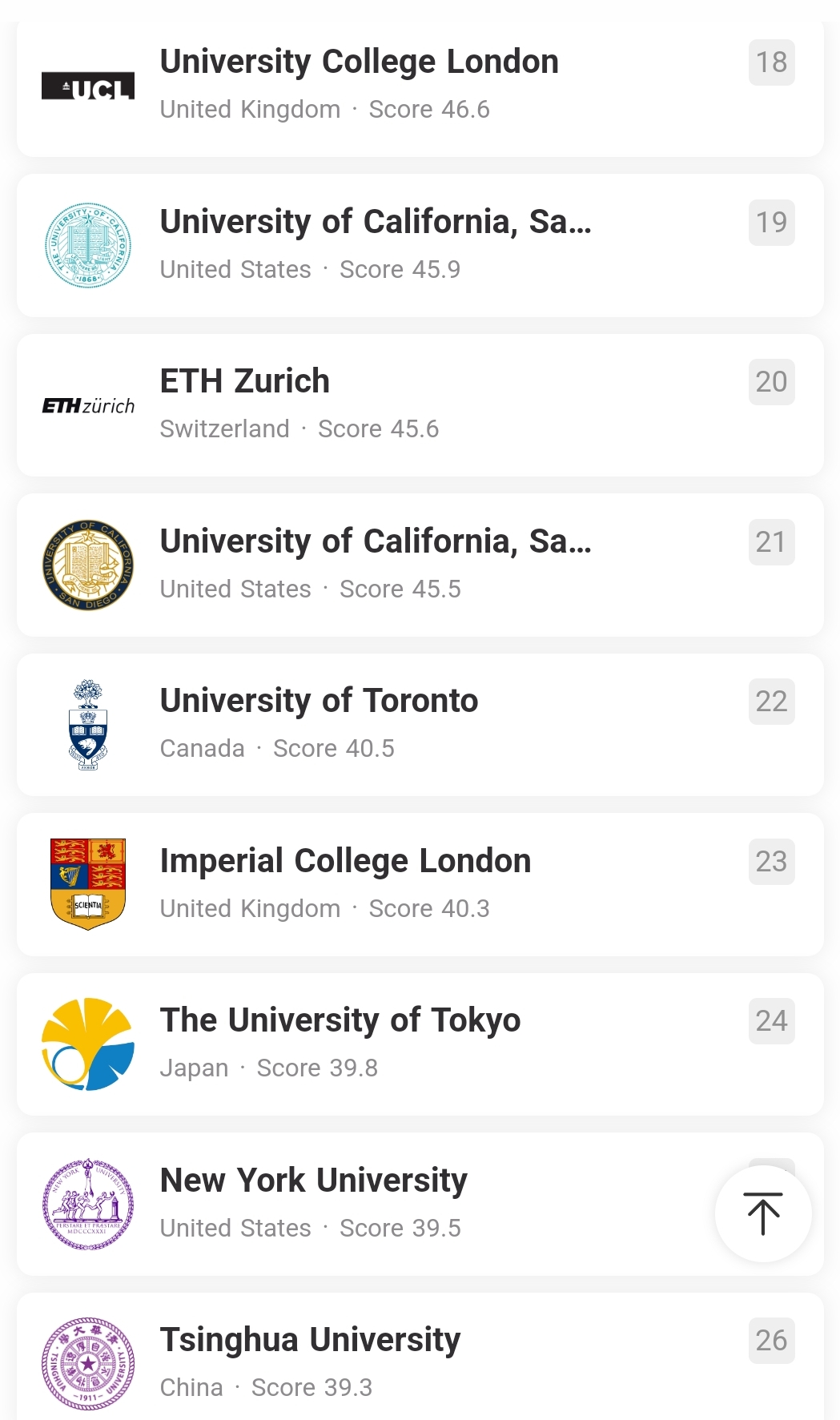840x1420 pixels.
Task: Click the UCL logo icon
Action: click(x=88, y=86)
